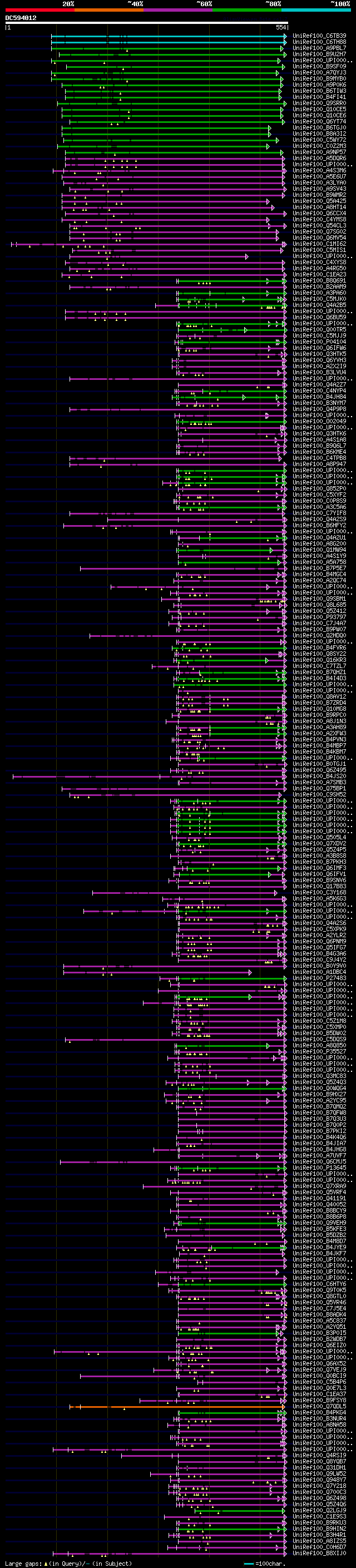Image resolution: width=356 pixels, height=1568 pixels.
Task: Choose the UniRef100_B9WMR2 entry
Action: 319,195
